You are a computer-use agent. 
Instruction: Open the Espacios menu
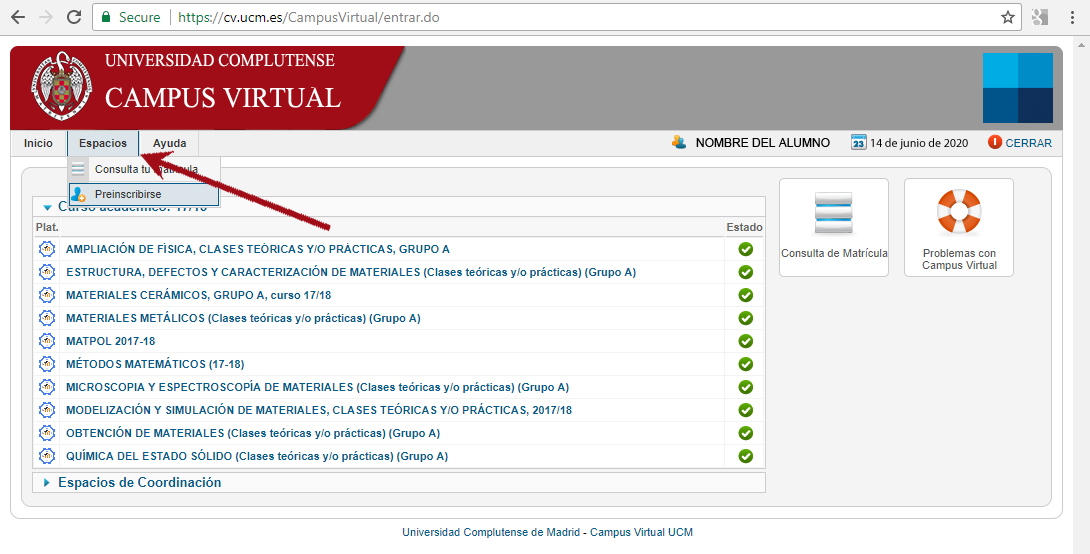[x=103, y=143]
